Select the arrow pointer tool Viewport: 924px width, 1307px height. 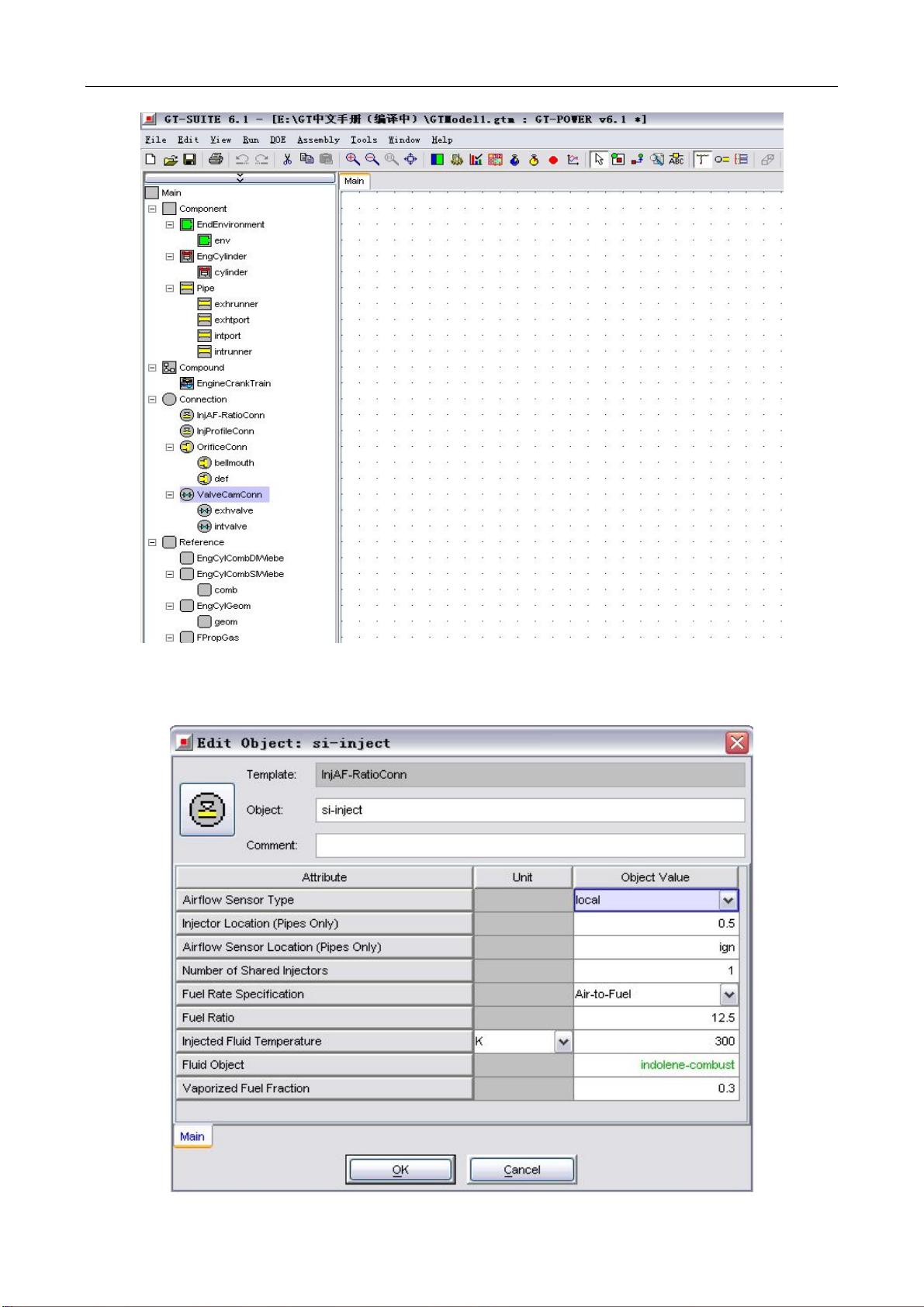click(x=598, y=160)
